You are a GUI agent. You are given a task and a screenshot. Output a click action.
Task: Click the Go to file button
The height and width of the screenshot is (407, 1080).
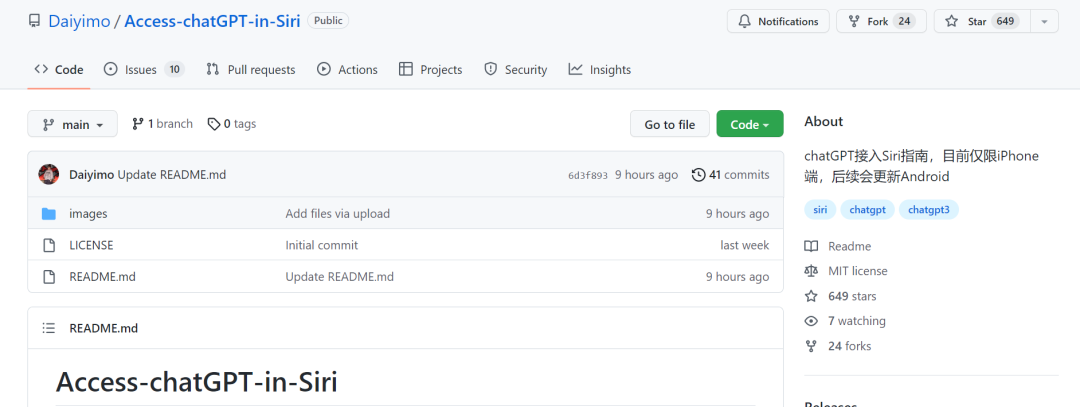669,125
